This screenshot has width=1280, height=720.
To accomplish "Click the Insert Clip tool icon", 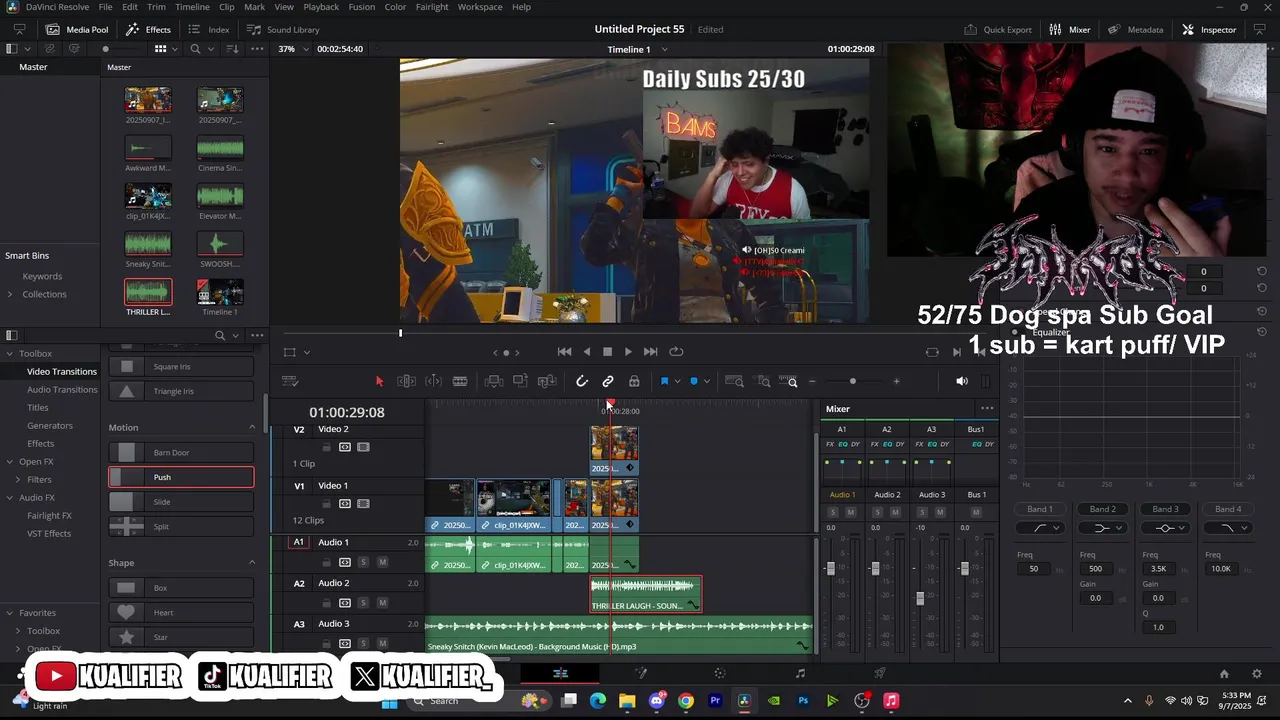I will 493,381.
